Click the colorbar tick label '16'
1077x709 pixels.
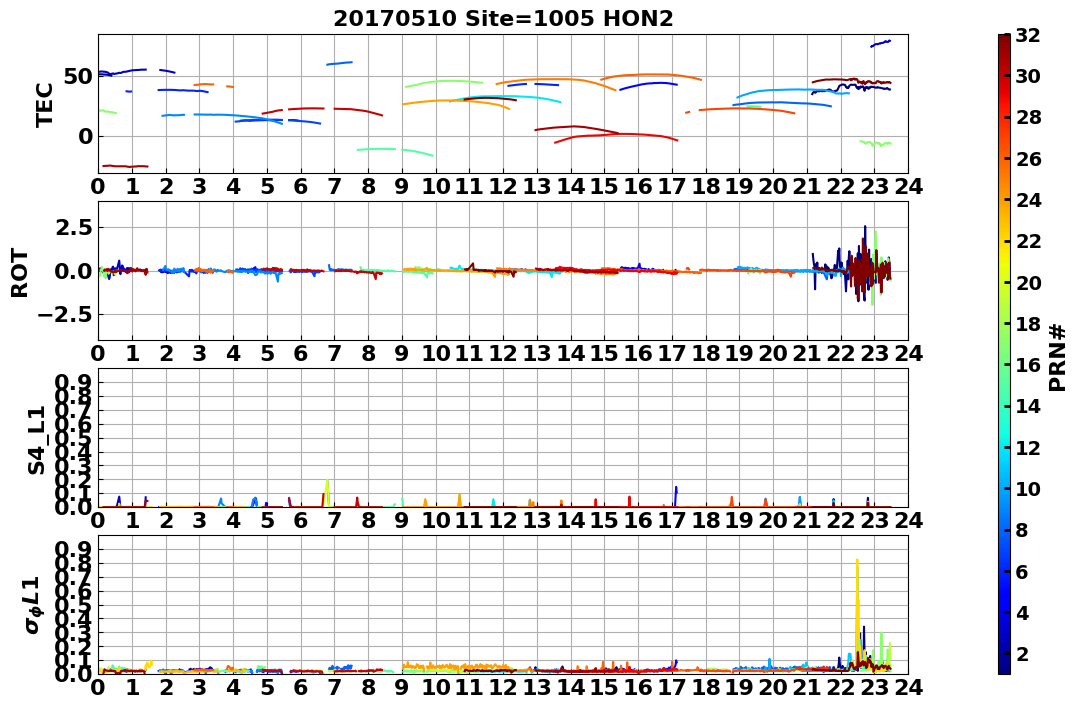pos(1027,365)
